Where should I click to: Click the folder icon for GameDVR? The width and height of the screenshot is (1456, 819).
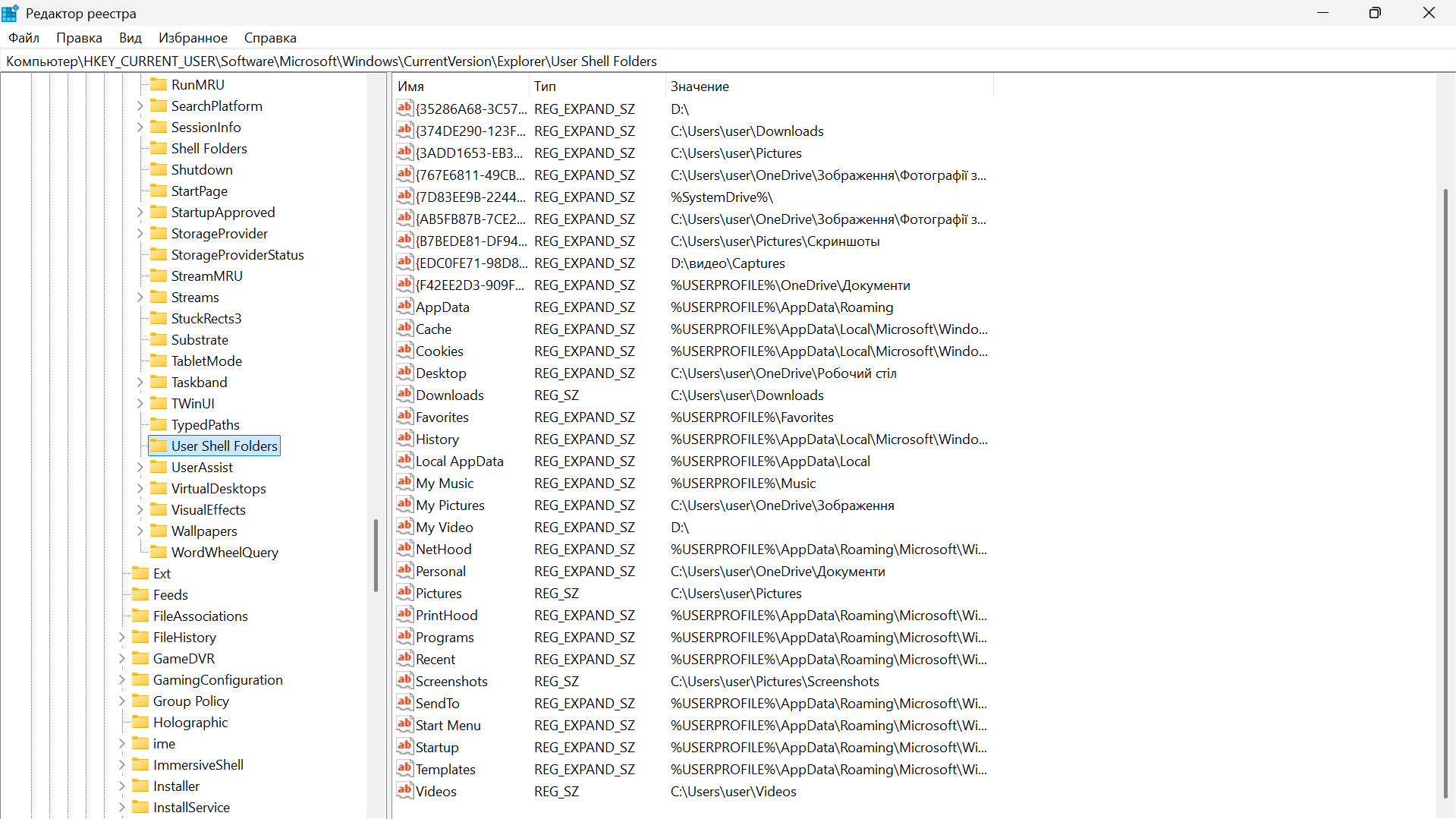click(140, 658)
